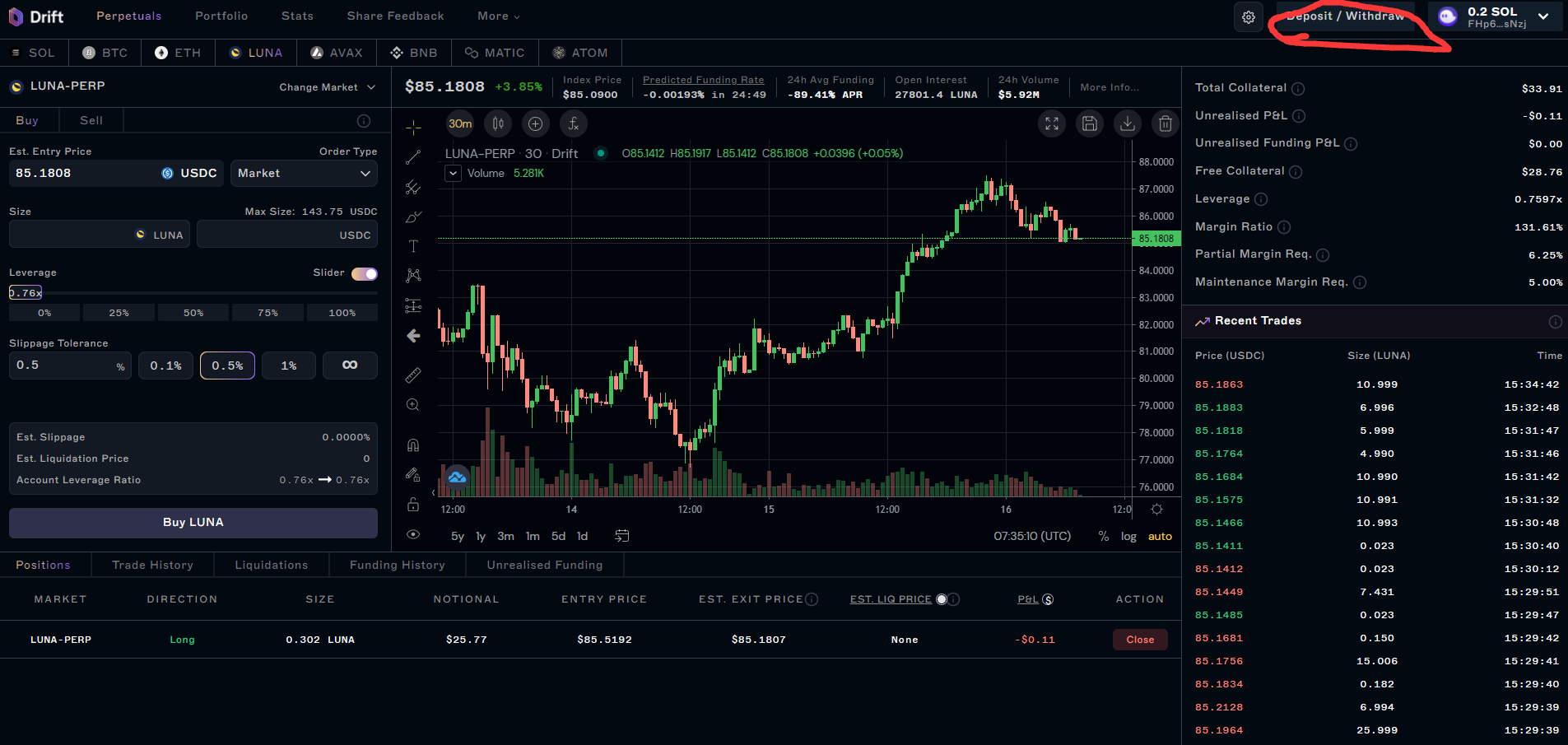Click the chart fullscreen icon
Viewport: 1568px width, 745px height.
click(x=1052, y=123)
